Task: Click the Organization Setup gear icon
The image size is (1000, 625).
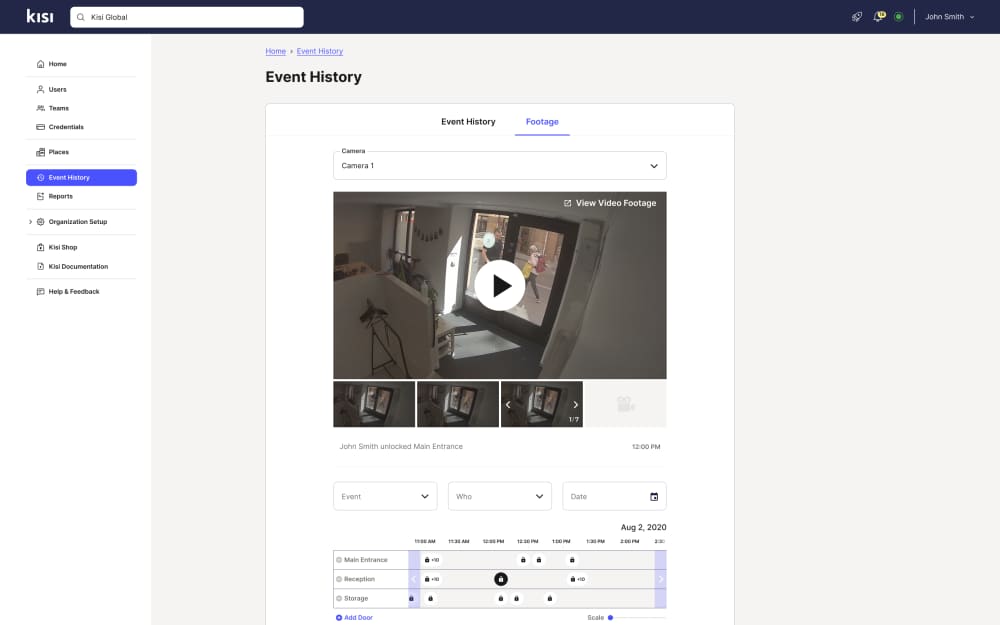Action: (40, 222)
